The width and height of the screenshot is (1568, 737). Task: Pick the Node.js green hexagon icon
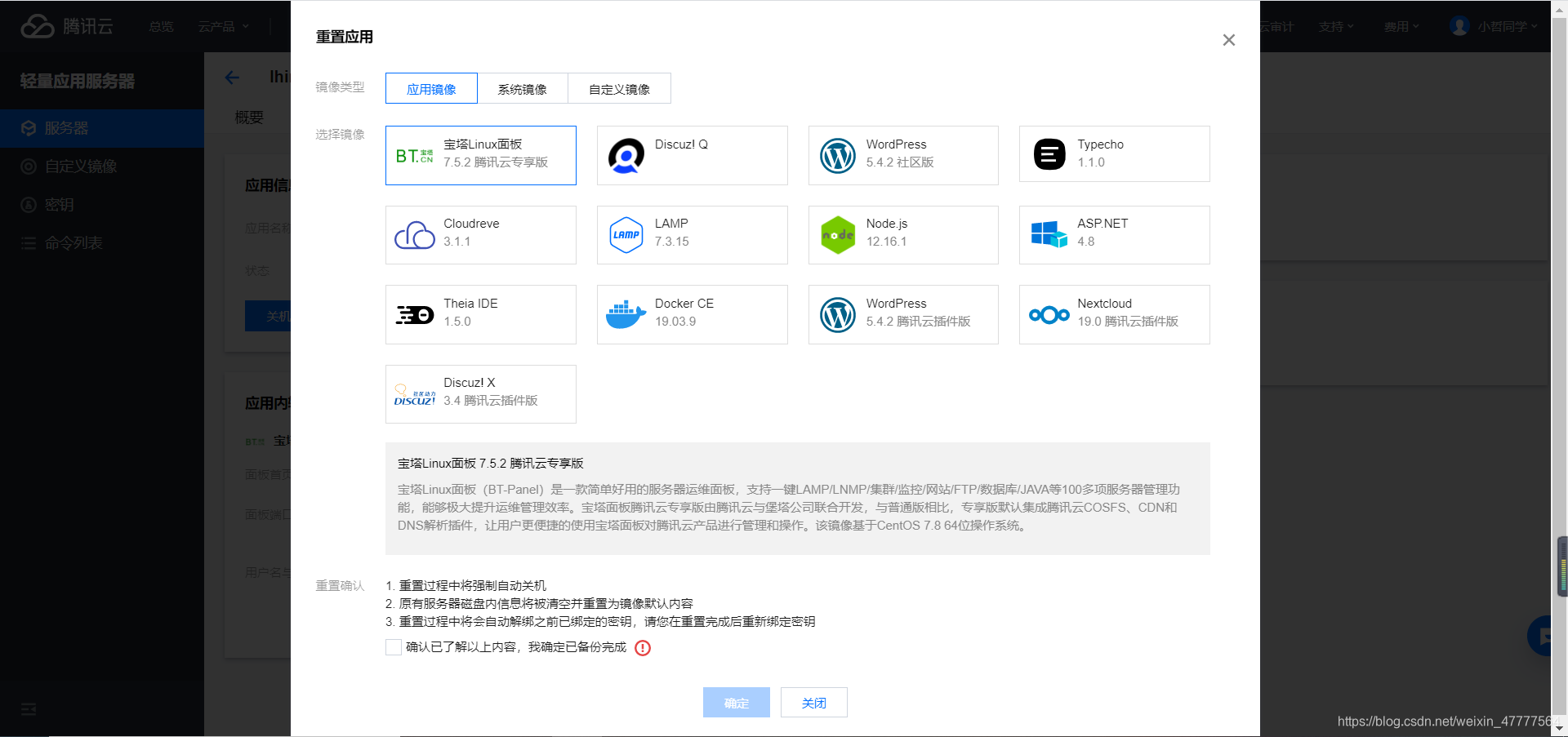pyautogui.click(x=838, y=235)
